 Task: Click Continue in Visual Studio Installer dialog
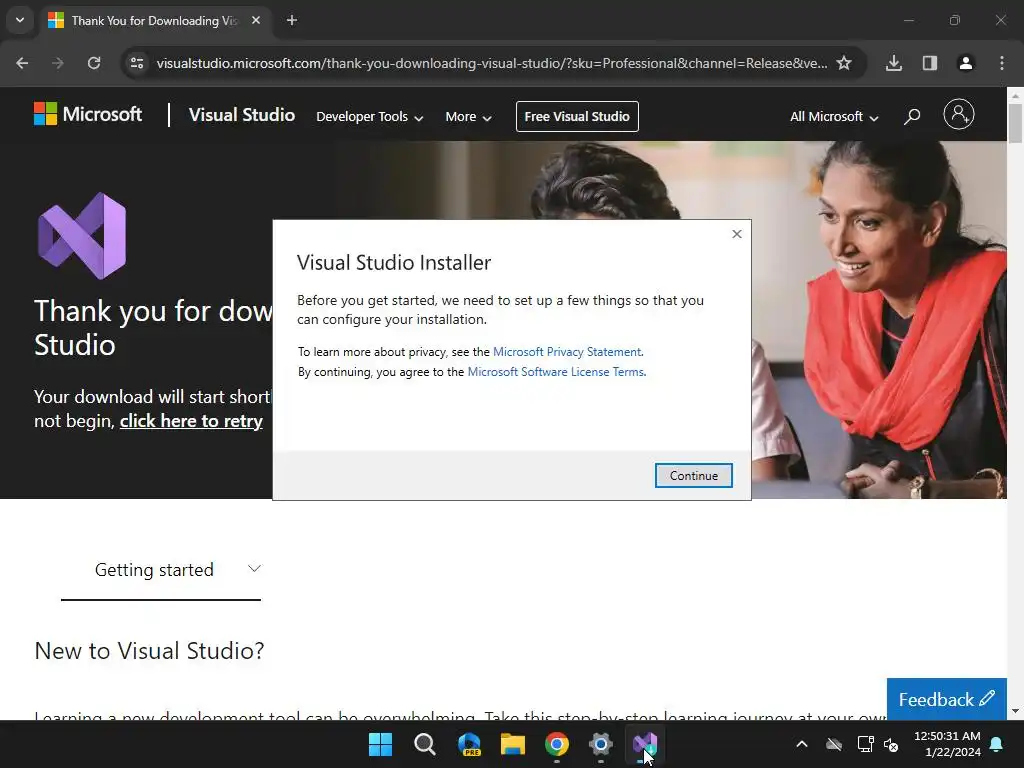click(694, 475)
